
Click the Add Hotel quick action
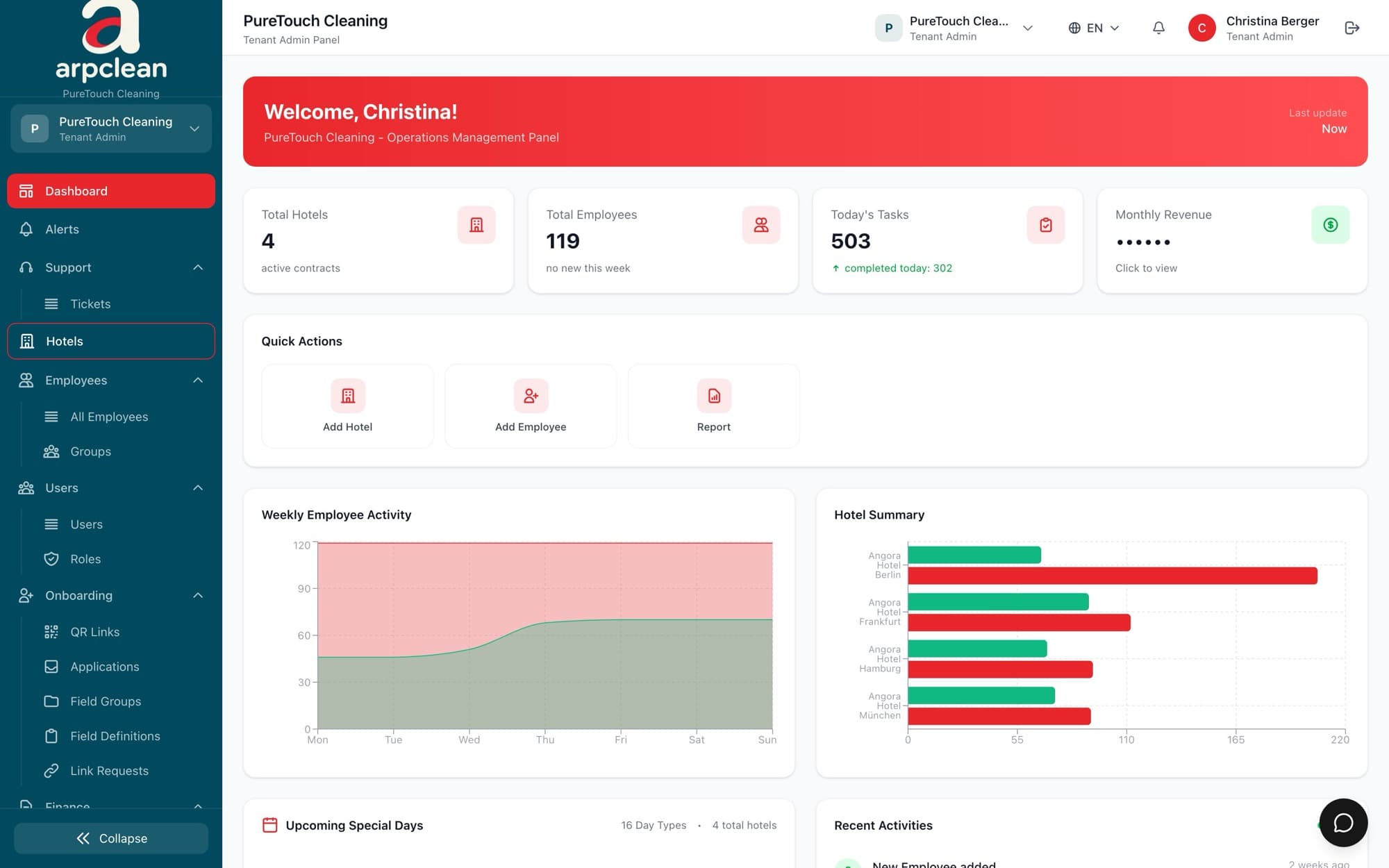(348, 406)
